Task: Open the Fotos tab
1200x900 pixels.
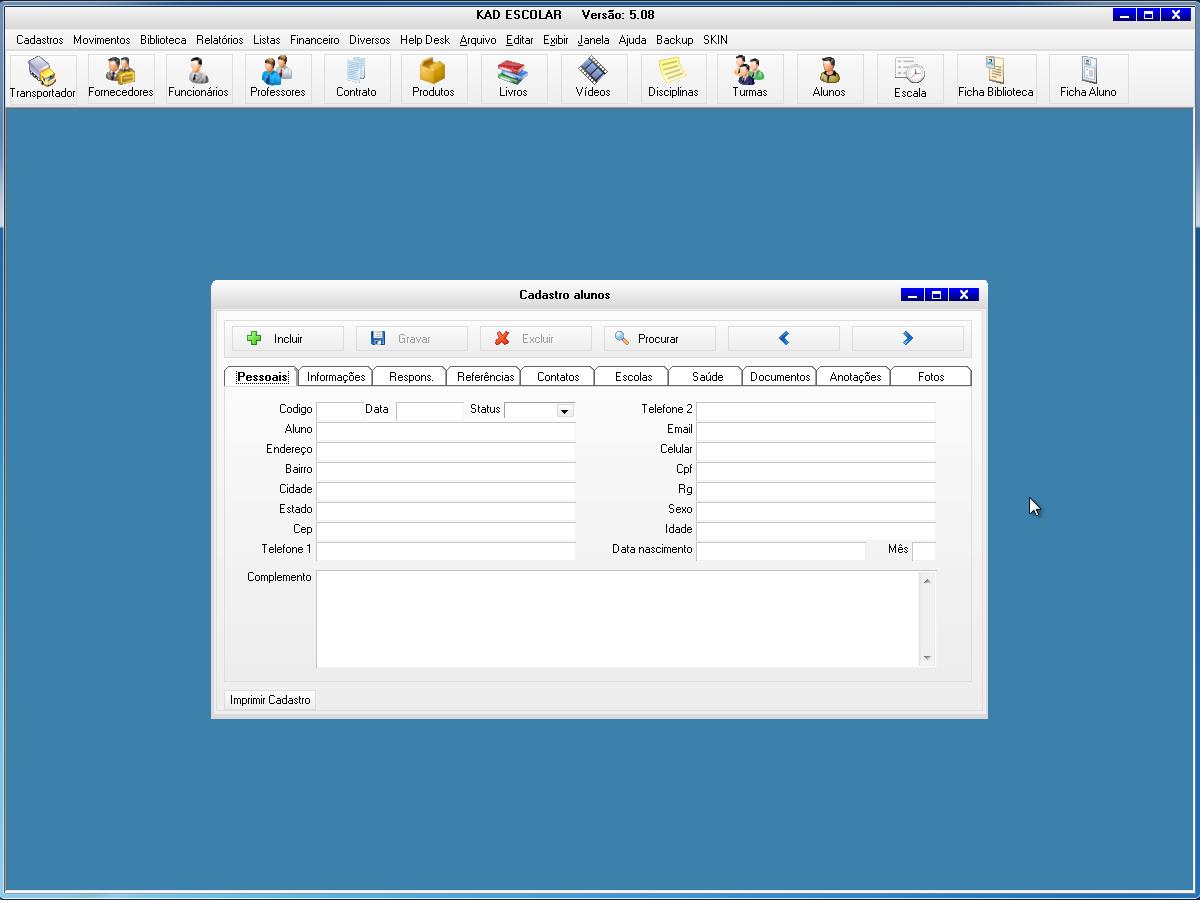Action: (x=931, y=377)
